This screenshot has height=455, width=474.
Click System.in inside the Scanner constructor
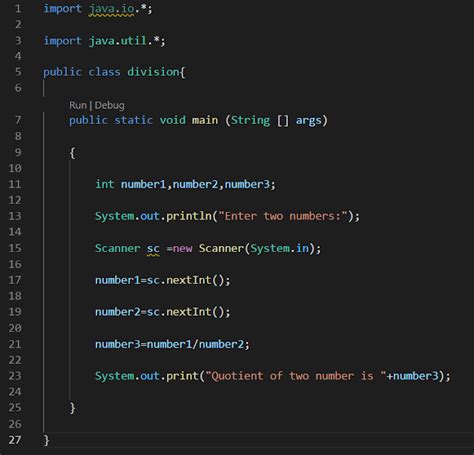pos(280,248)
